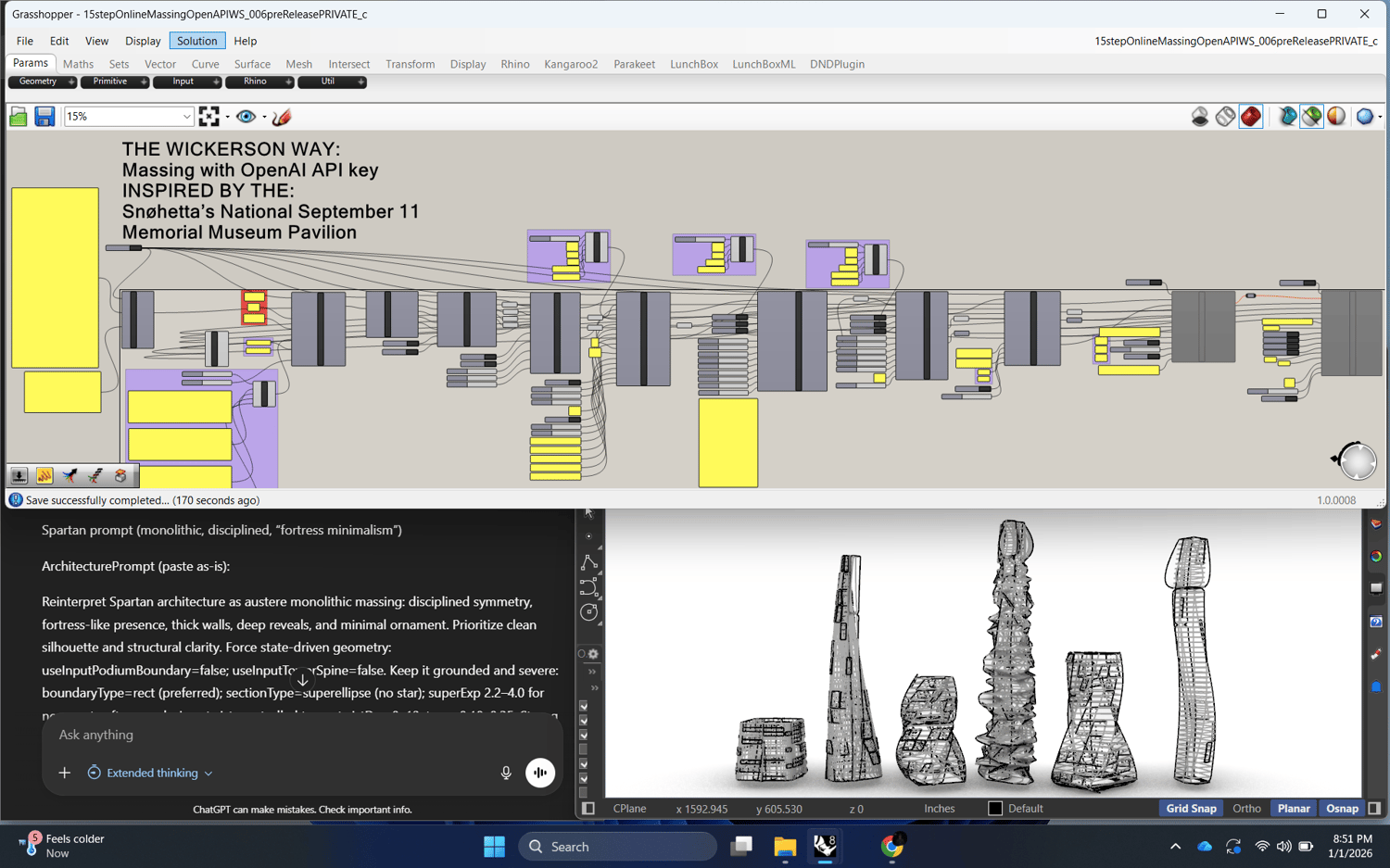Open the named views eye icon
Screen dimensions: 1390x868
point(246,117)
